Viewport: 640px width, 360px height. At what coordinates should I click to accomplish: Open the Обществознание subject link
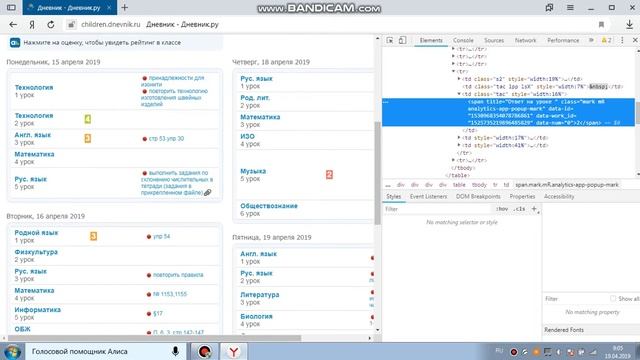pos(269,206)
